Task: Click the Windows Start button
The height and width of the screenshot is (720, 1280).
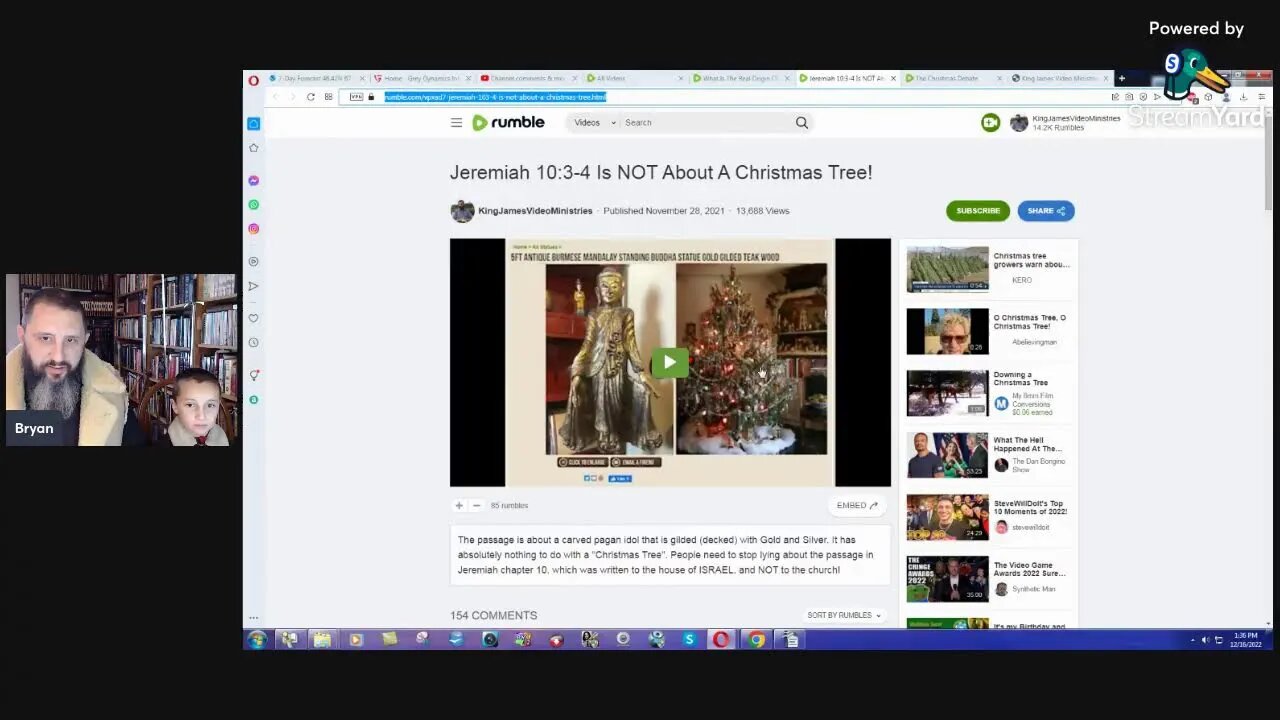Action: (257, 640)
